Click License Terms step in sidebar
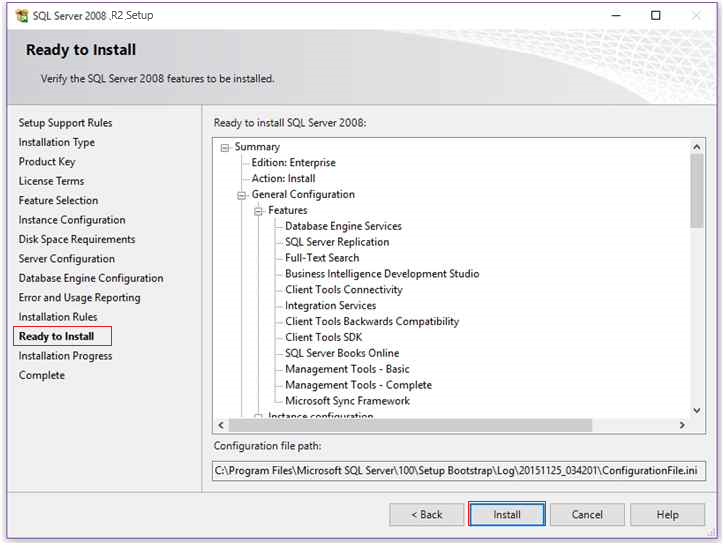 click(51, 181)
